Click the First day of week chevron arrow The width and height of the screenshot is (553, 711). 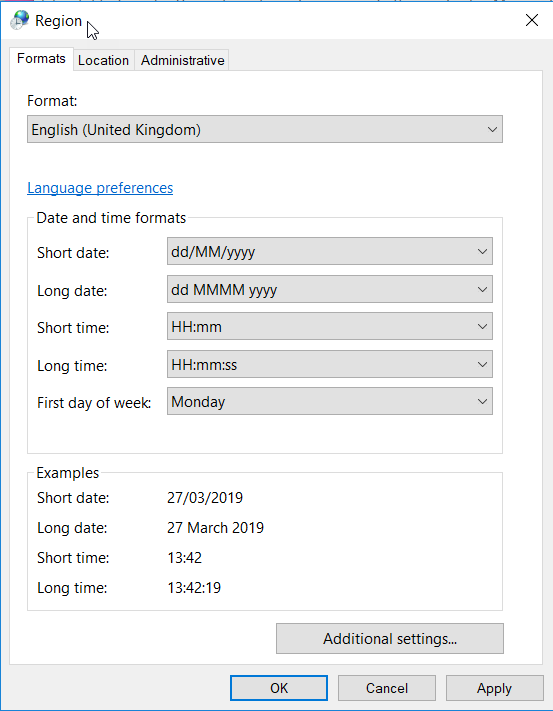tap(482, 401)
